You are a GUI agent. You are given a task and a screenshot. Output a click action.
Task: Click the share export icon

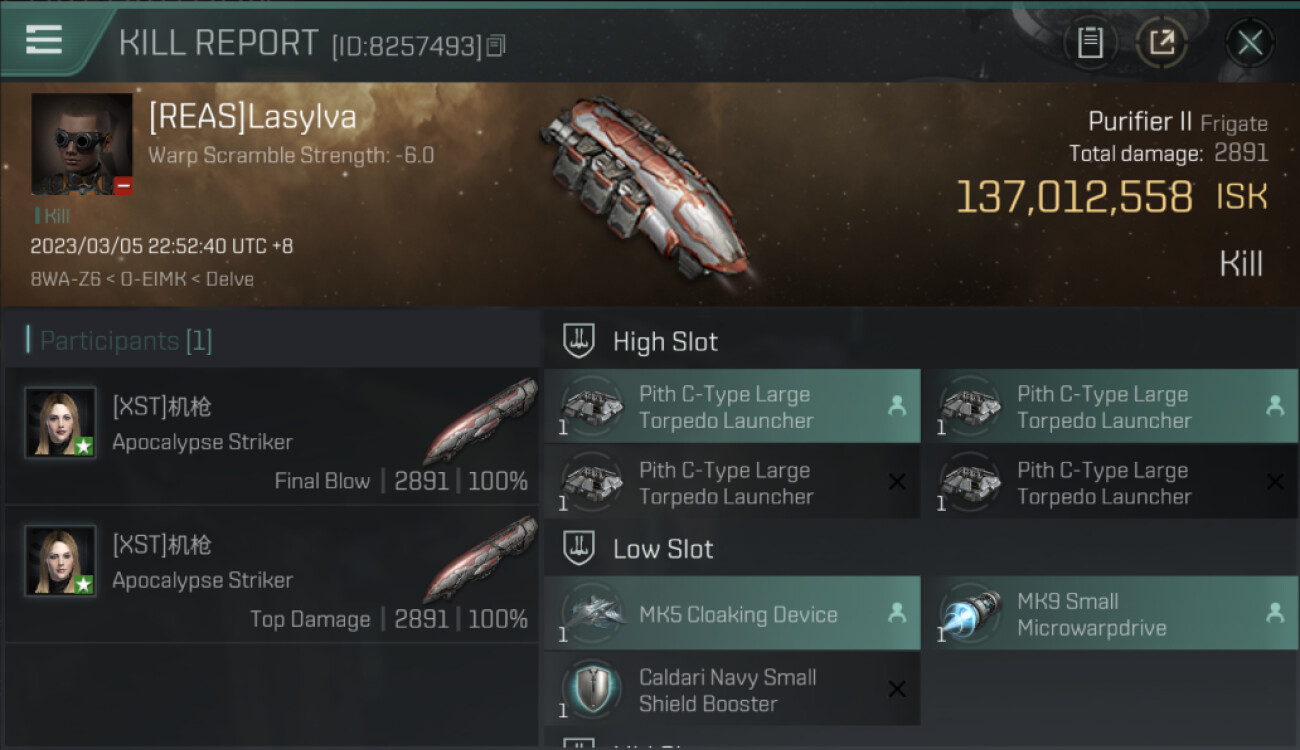(x=1162, y=43)
